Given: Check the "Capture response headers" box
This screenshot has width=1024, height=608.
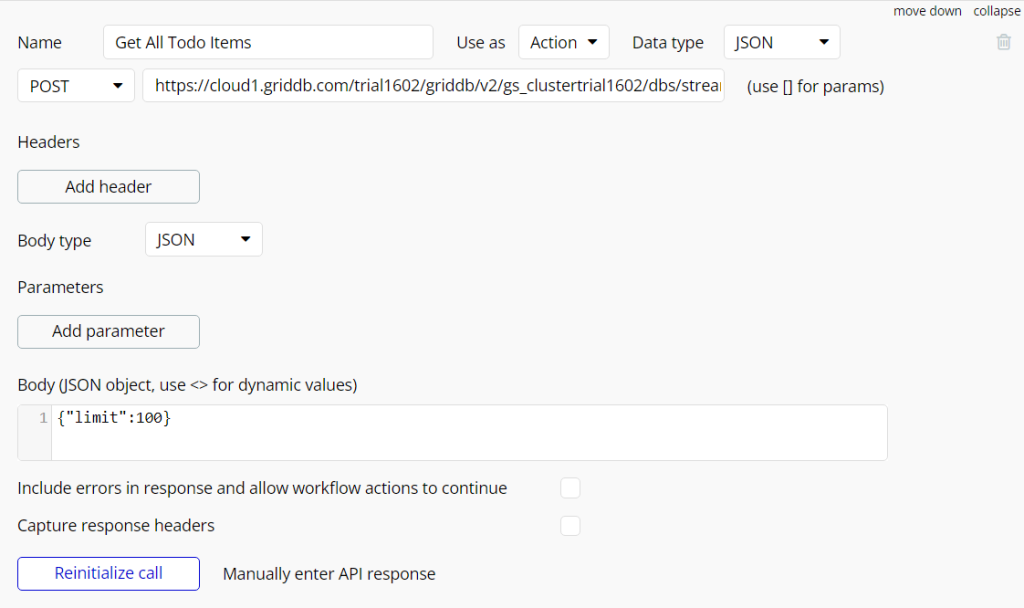Looking at the screenshot, I should (x=570, y=525).
